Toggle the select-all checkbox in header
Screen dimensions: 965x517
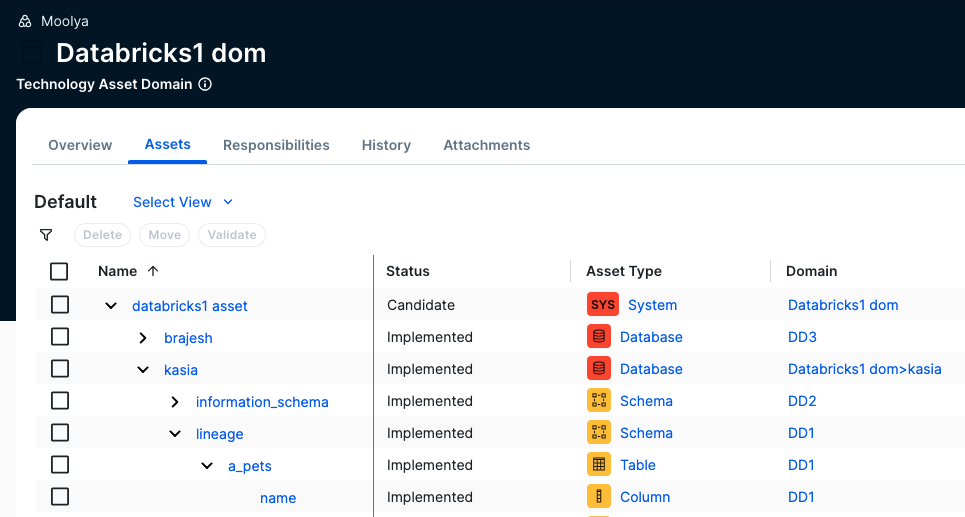(59, 271)
